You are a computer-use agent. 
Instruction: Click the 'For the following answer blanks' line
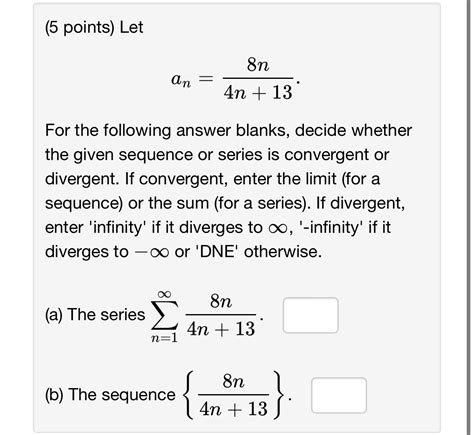[x=228, y=130]
